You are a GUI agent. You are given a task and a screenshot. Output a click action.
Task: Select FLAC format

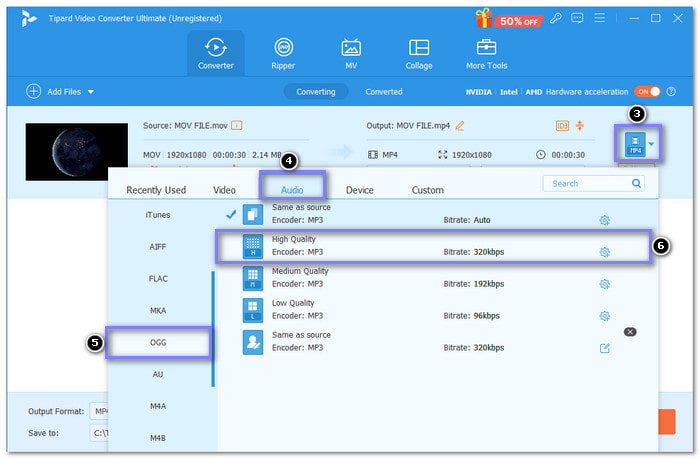click(158, 279)
